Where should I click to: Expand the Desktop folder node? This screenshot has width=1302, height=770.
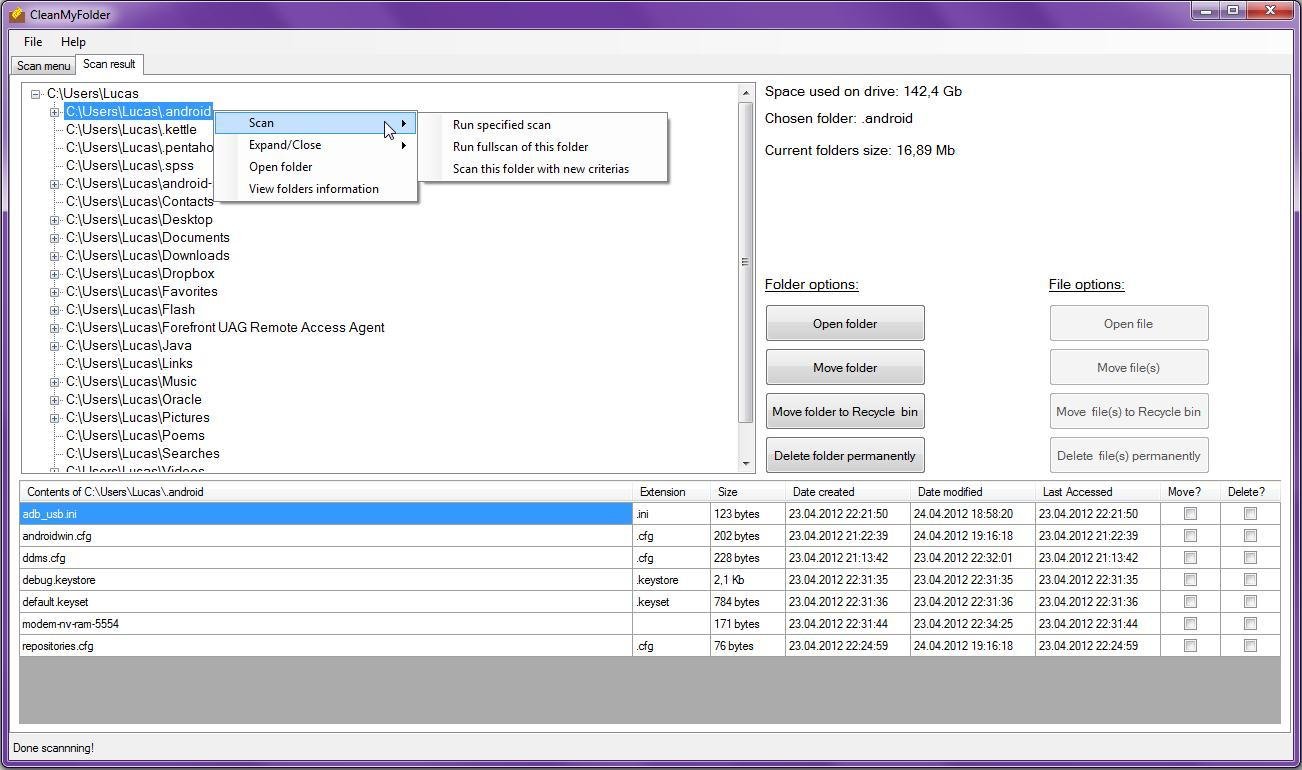click(55, 220)
